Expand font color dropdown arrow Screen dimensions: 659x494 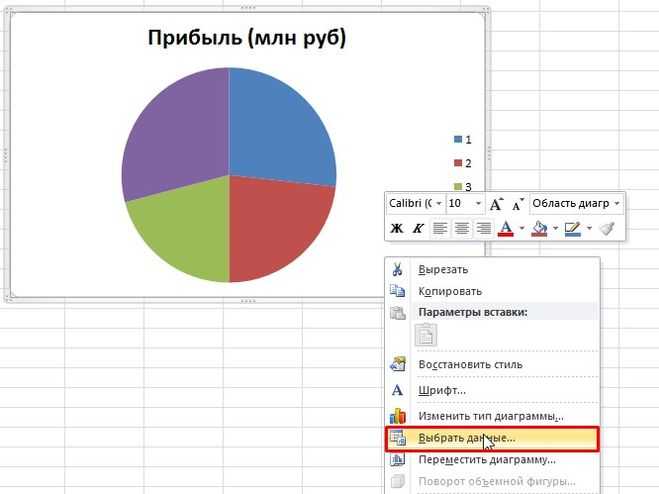pos(522,228)
